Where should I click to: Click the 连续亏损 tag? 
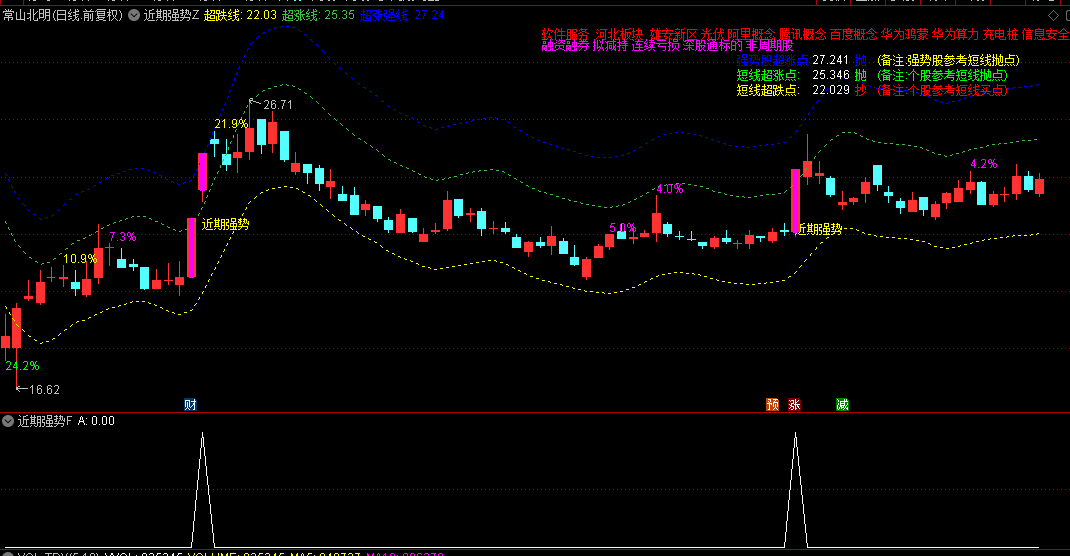point(656,46)
